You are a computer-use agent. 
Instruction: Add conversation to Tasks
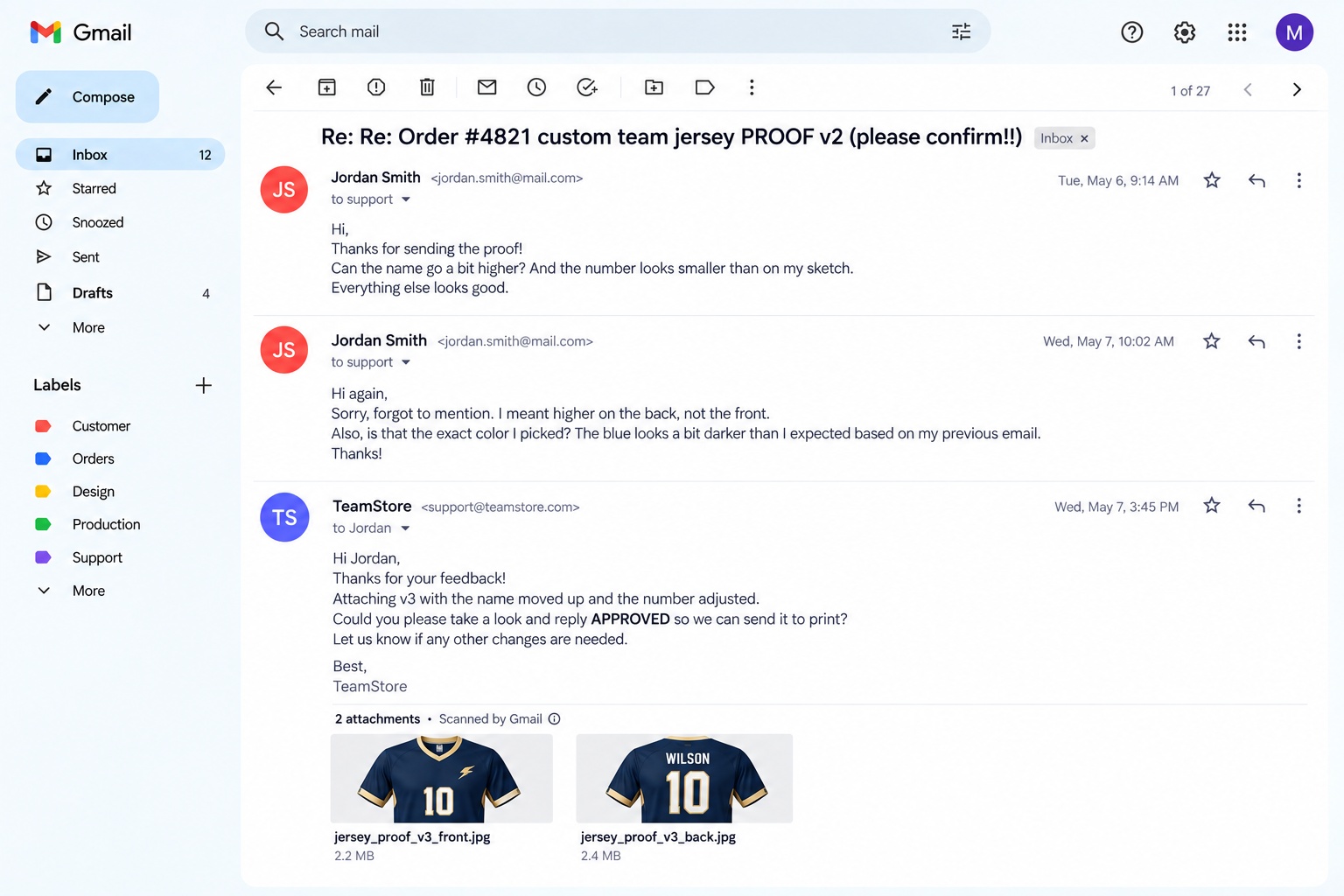587,87
